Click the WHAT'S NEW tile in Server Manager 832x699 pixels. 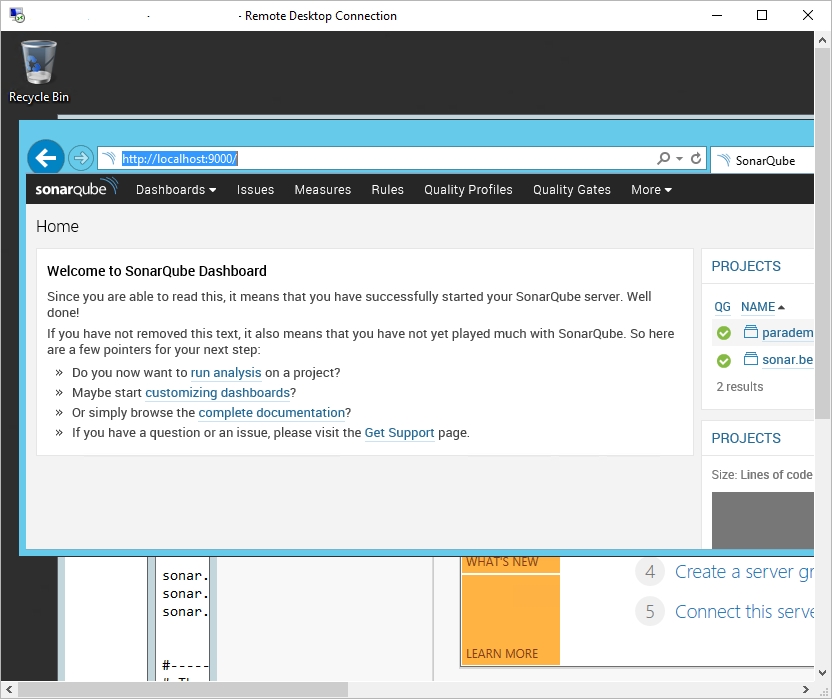point(510,564)
